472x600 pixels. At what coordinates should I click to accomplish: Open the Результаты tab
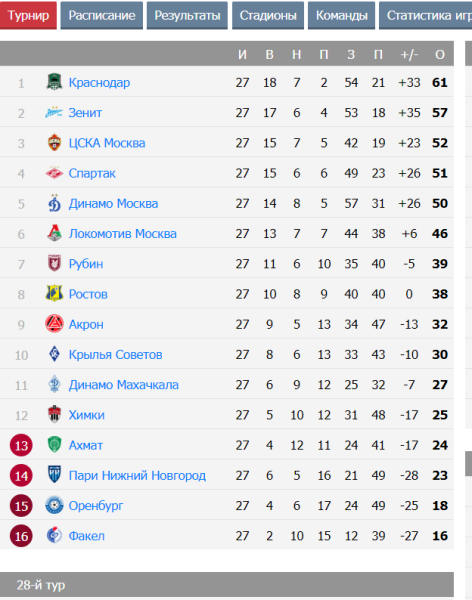(187, 15)
